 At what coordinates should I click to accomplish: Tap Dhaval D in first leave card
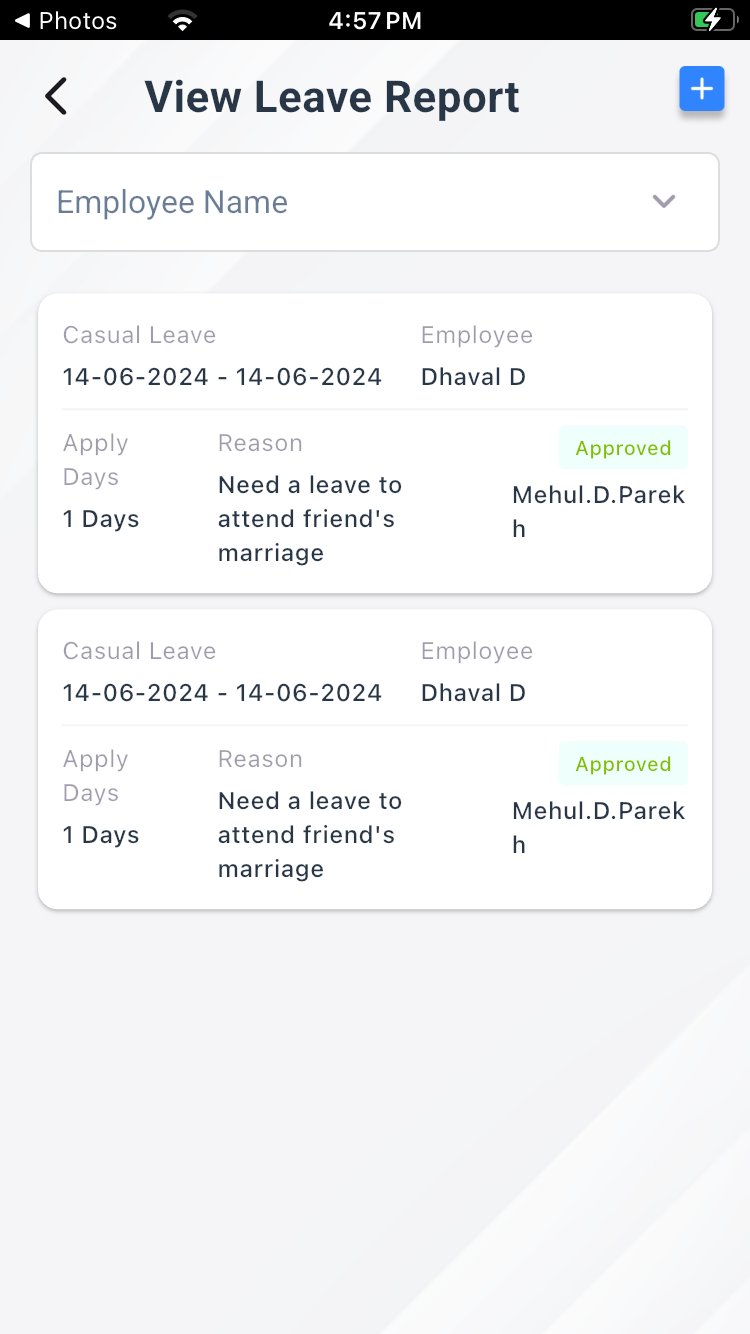tap(473, 377)
